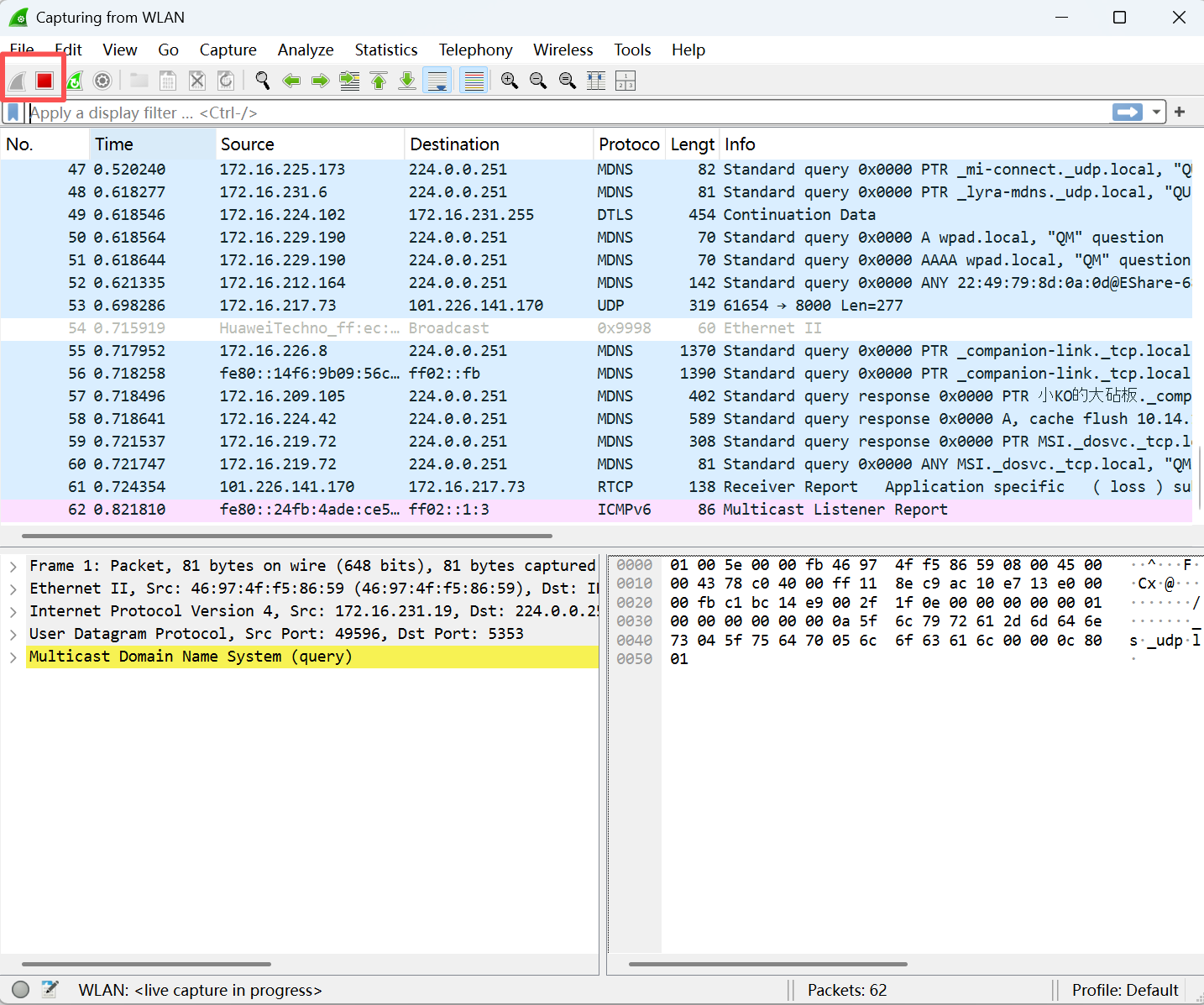Open the display filter history dropdown
Viewport: 1204px width, 1005px height.
[1156, 113]
